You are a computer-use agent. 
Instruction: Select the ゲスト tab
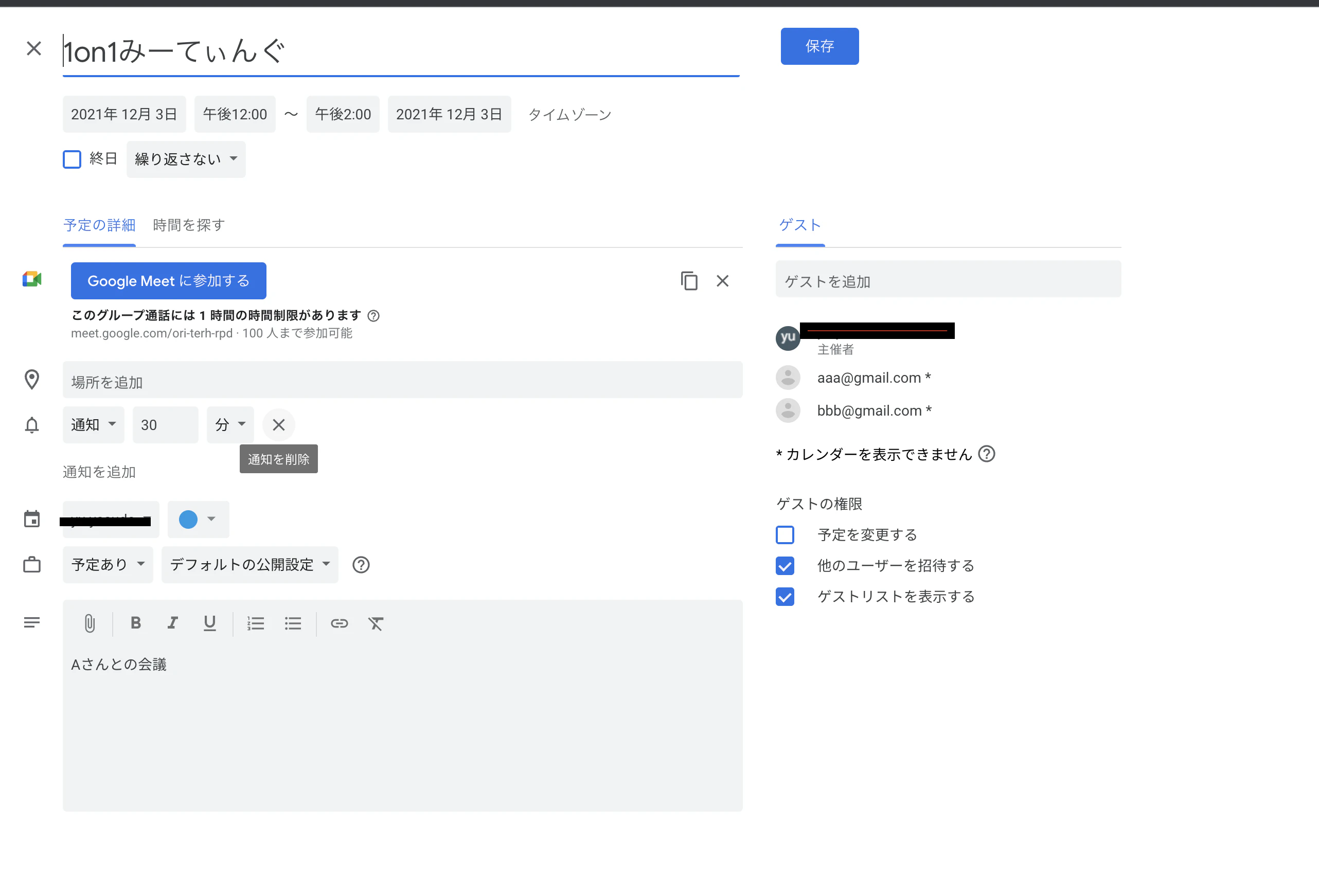(x=800, y=225)
